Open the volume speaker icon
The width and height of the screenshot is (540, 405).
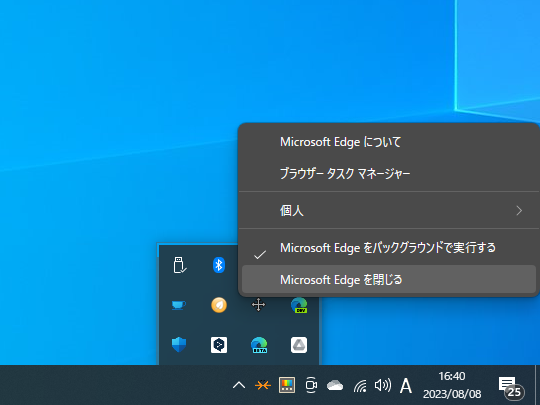tap(383, 385)
